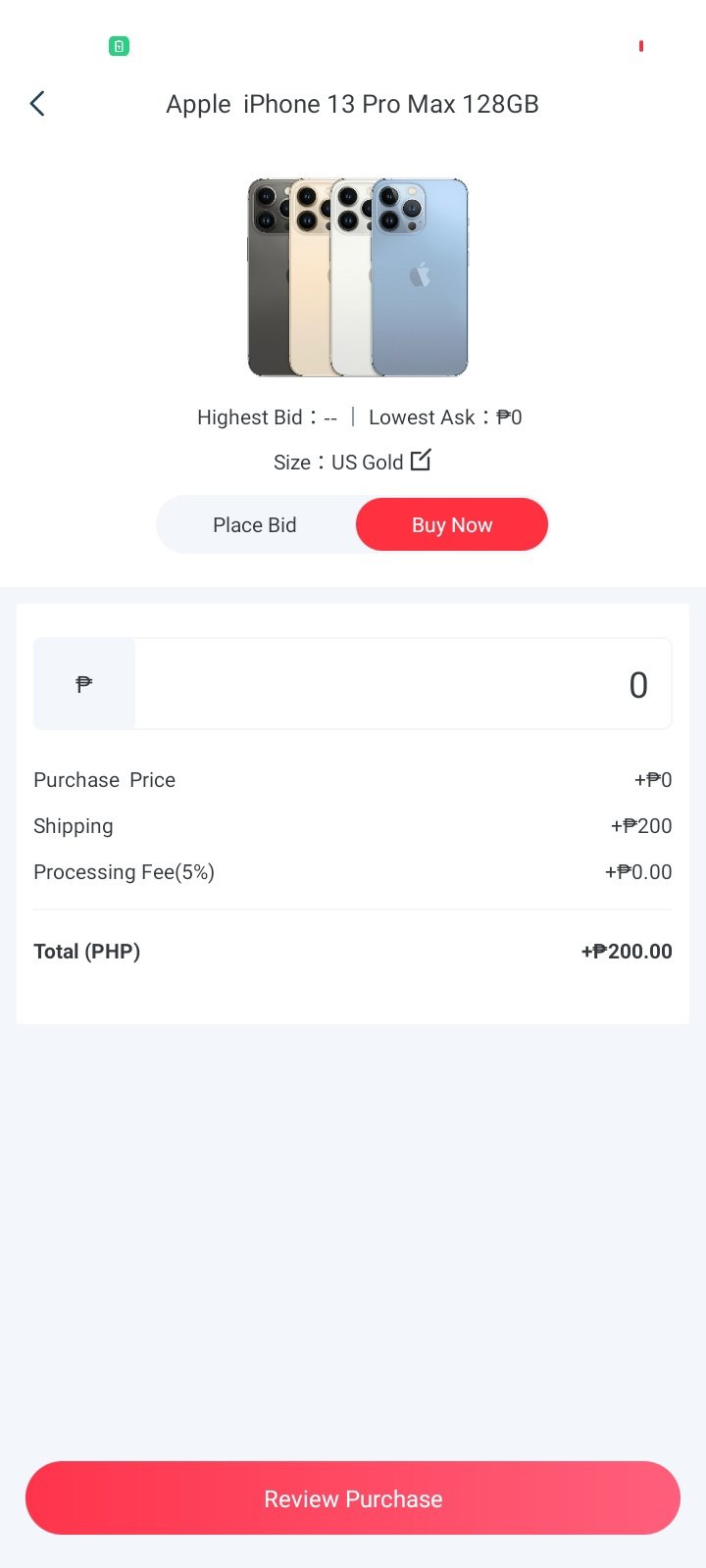706x1568 pixels.
Task: Tap the peso currency symbol box
Action: pos(84,684)
